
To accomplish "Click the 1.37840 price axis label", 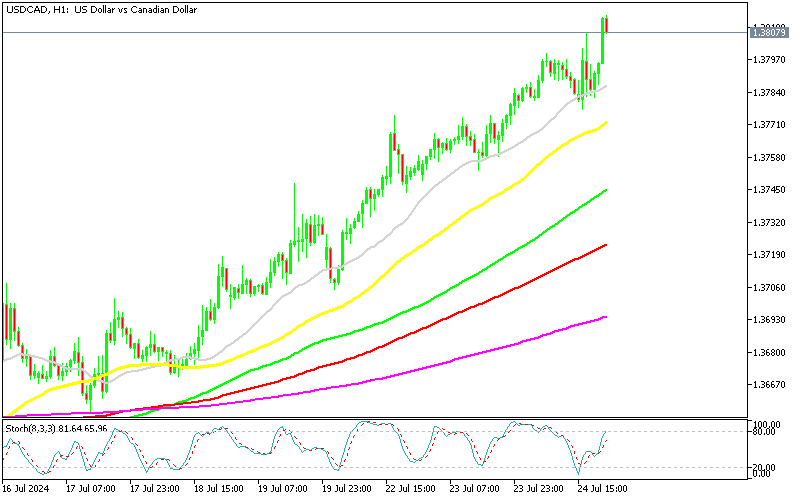I will [769, 92].
